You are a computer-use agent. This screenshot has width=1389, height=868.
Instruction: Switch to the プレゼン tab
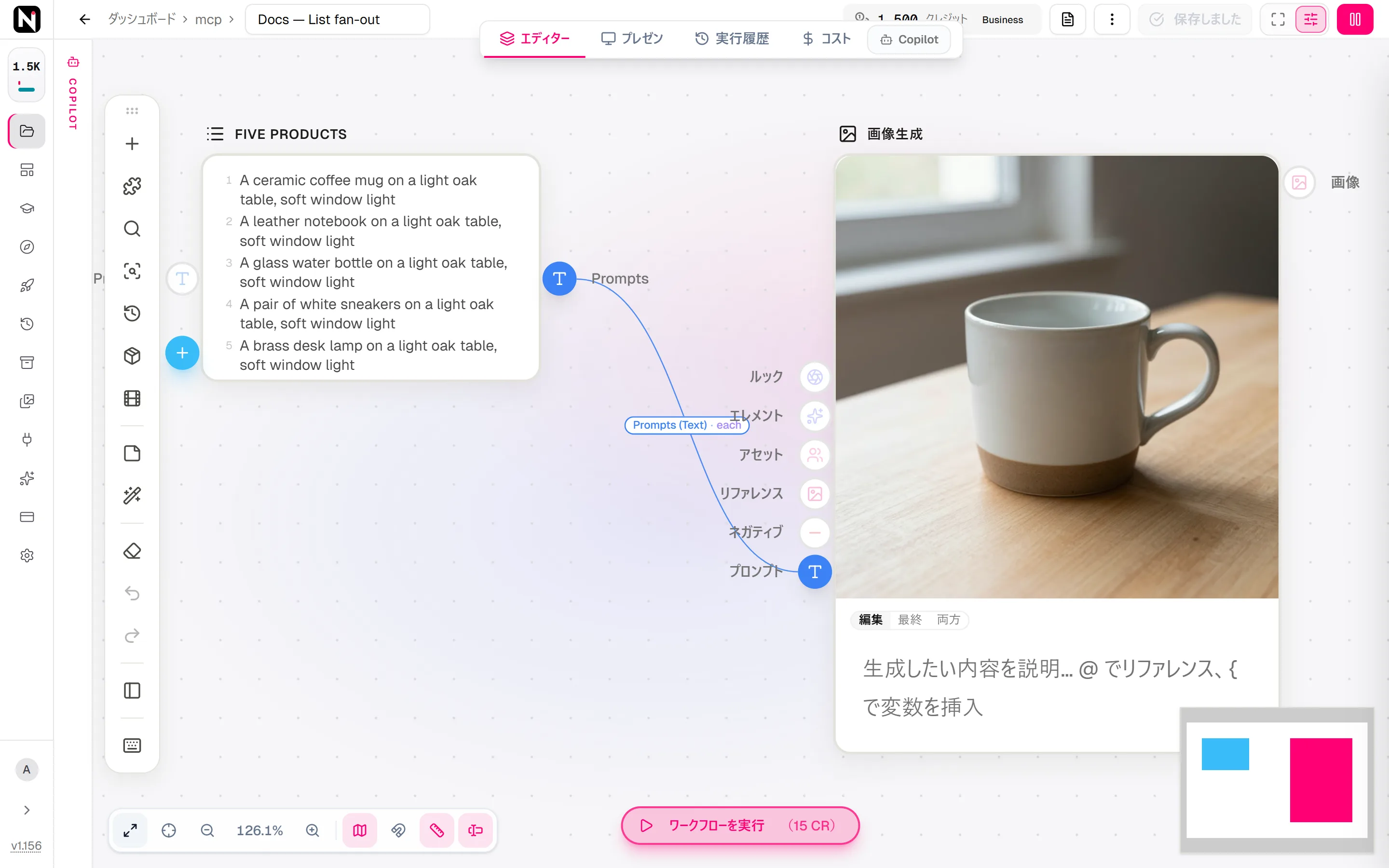pos(632,39)
